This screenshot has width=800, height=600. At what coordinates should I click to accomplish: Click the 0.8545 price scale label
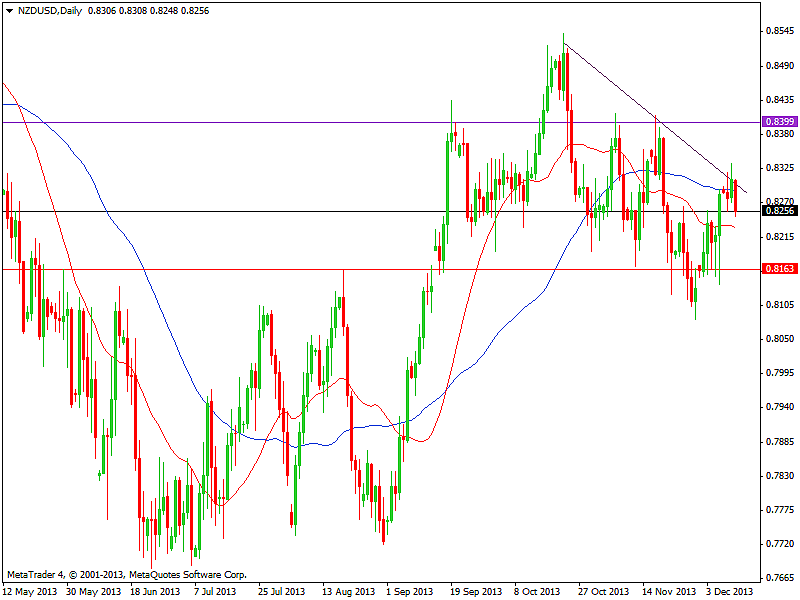(x=778, y=31)
